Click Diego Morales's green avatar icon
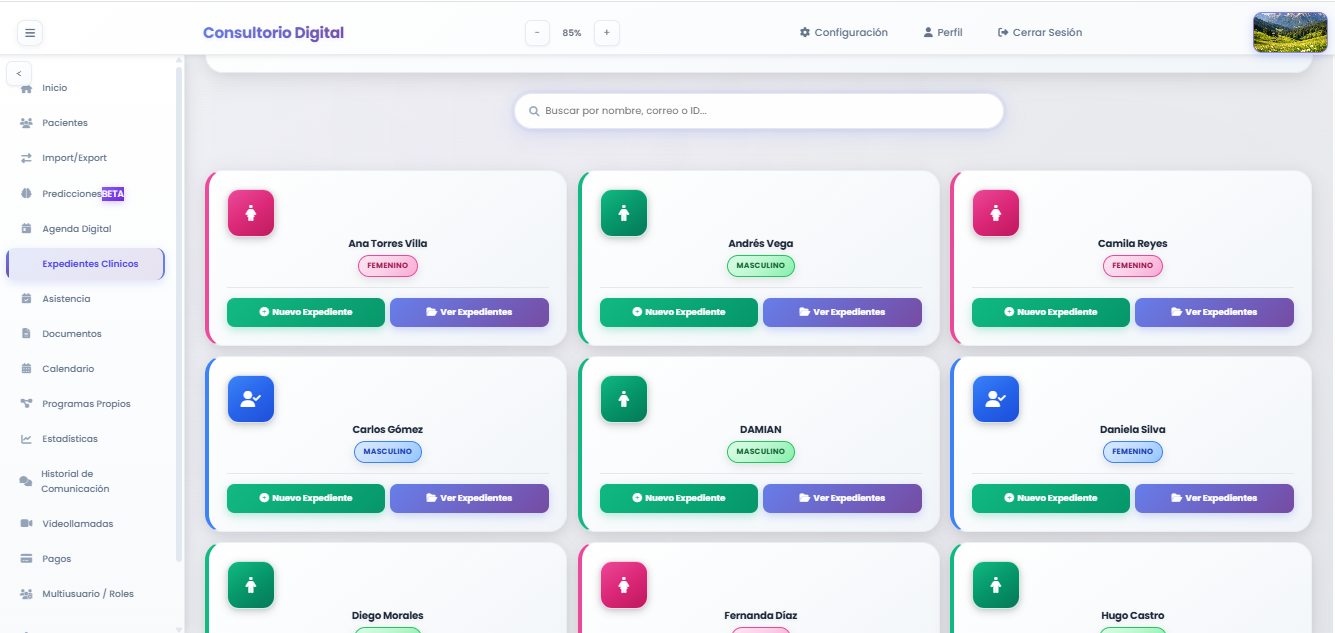Image resolution: width=1335 pixels, height=633 pixels. coord(251,585)
